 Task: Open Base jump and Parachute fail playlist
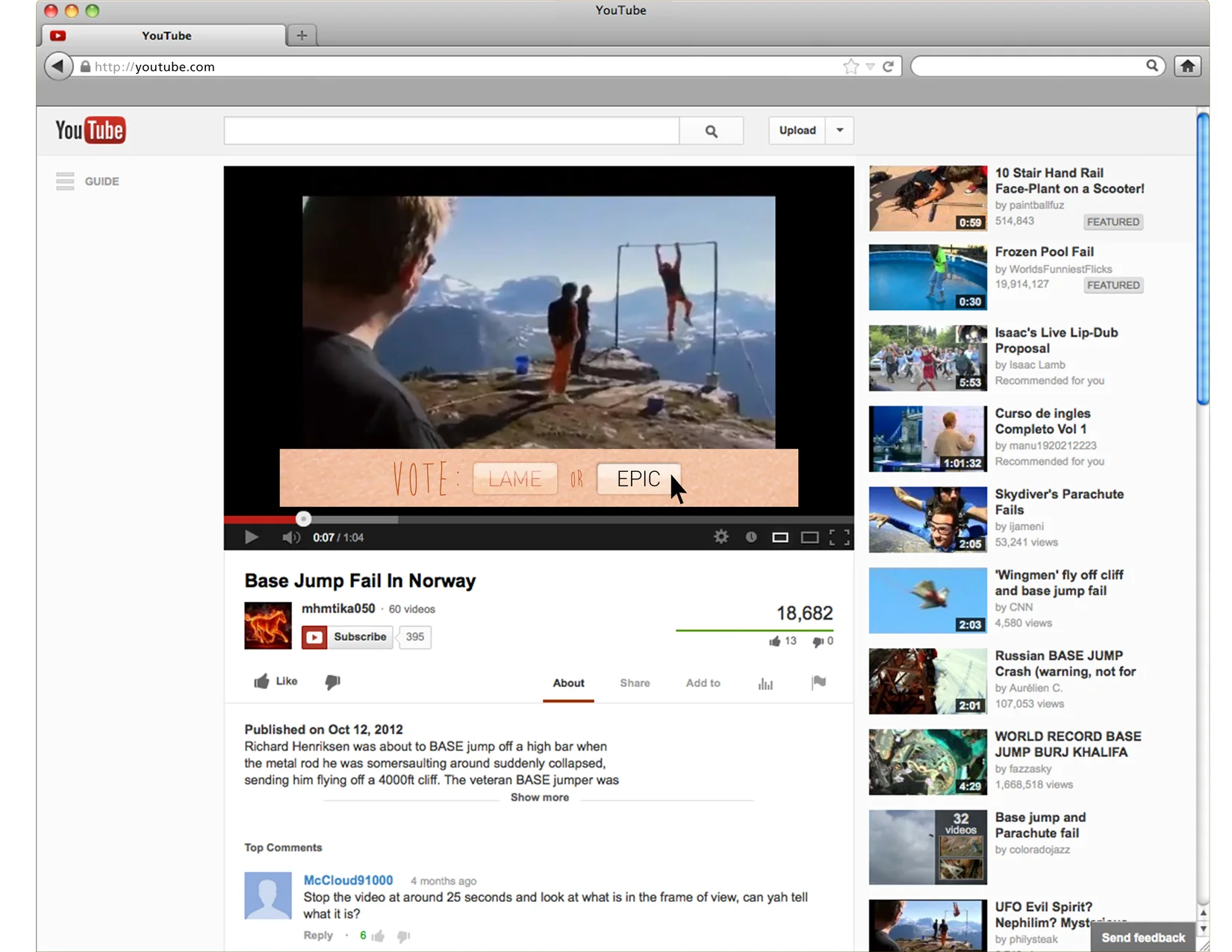pos(928,847)
